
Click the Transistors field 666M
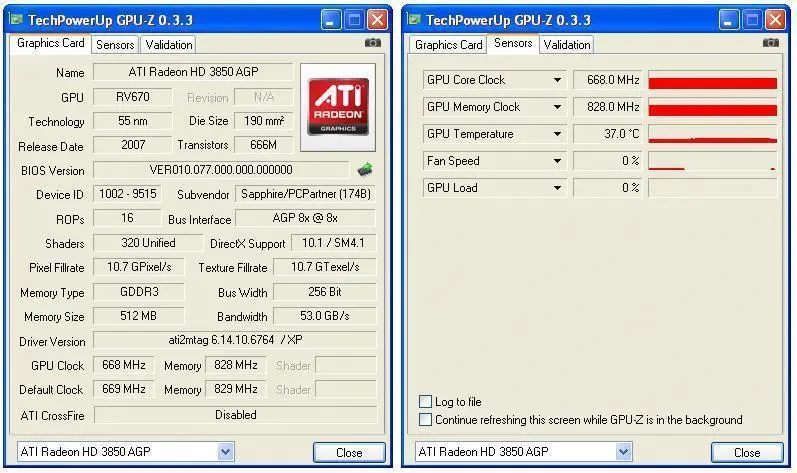coord(264,145)
